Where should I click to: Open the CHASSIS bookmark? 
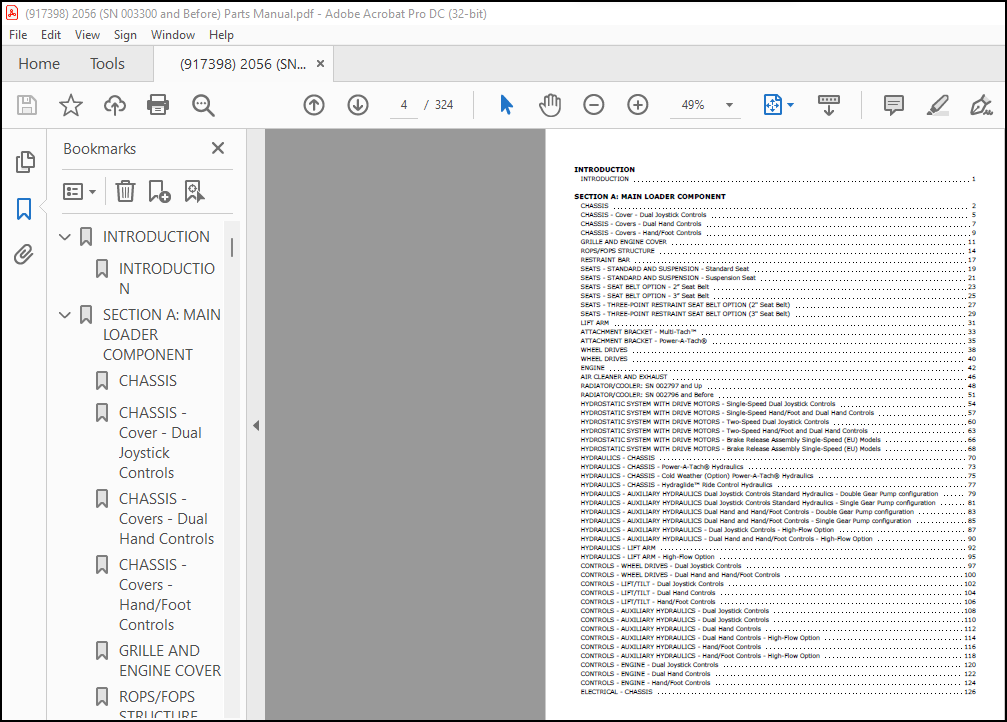(148, 381)
